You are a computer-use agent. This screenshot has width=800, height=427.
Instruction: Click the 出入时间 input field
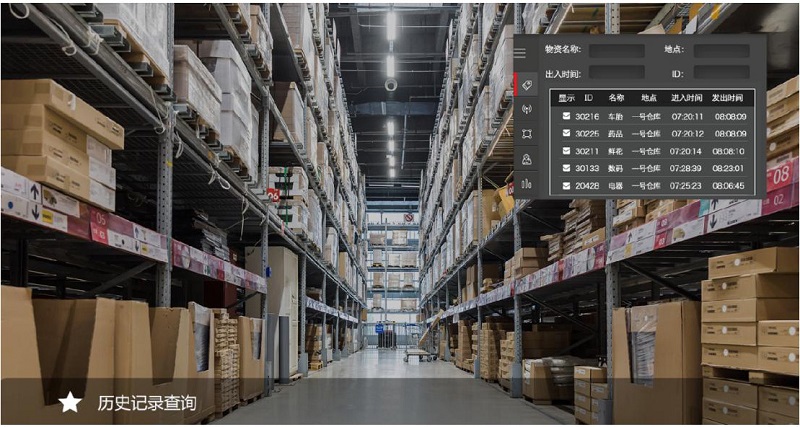point(616,73)
